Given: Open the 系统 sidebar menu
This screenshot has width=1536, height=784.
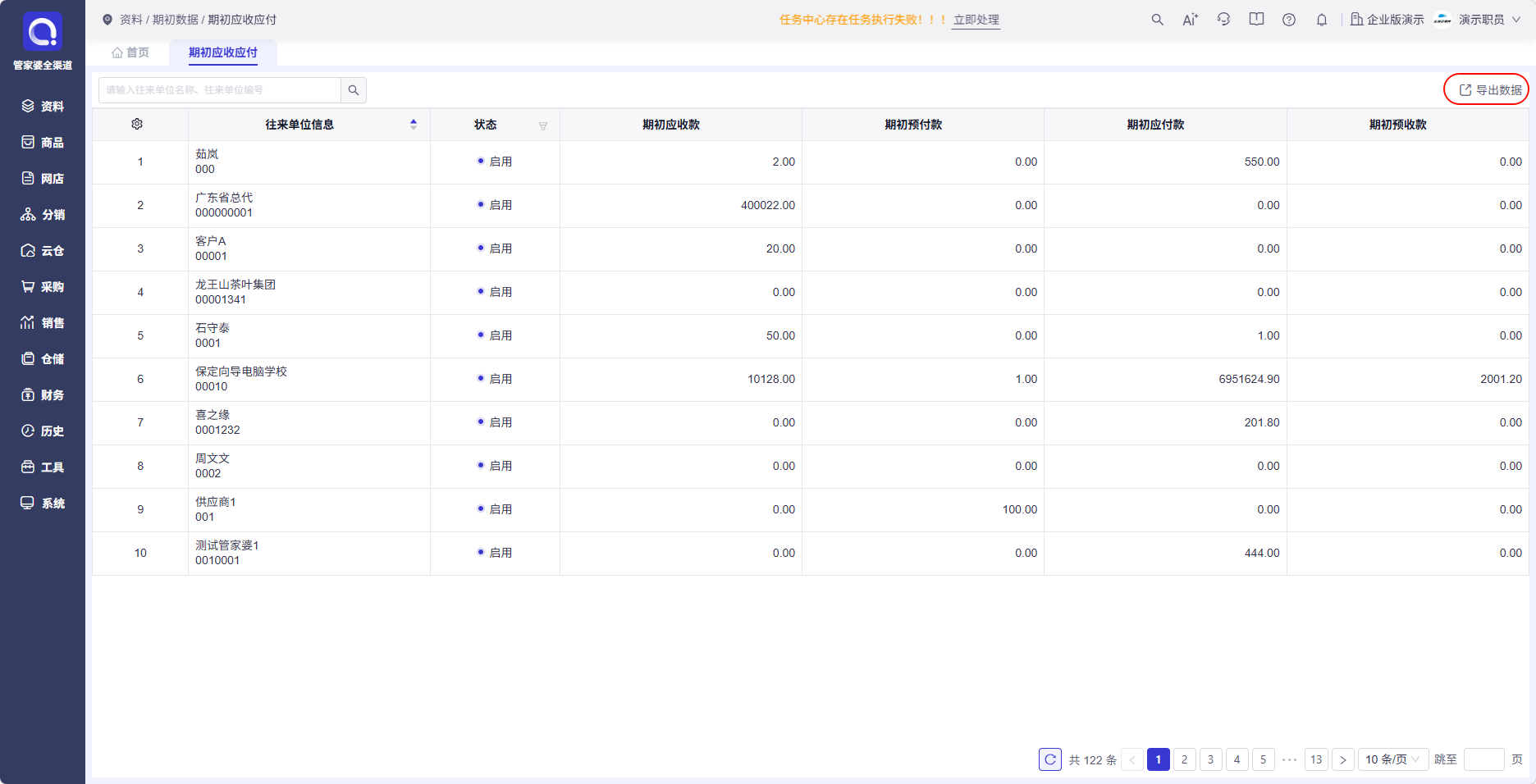Looking at the screenshot, I should pos(43,504).
